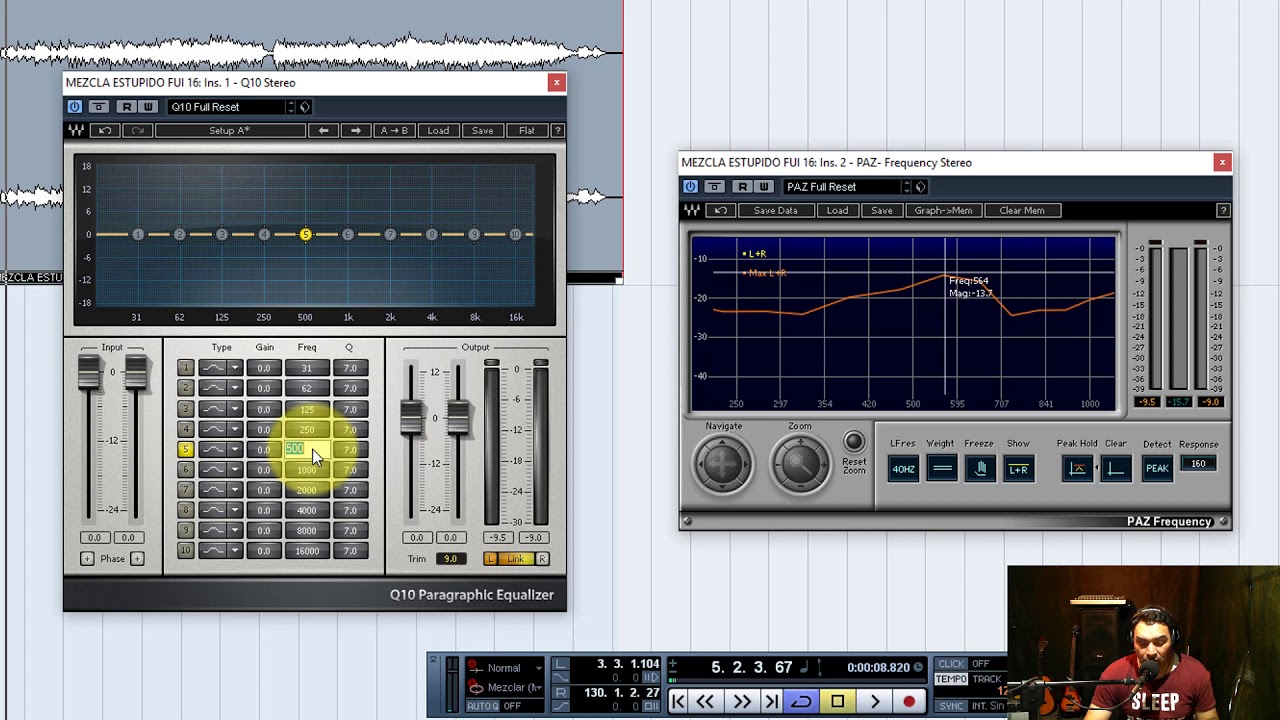Go to previous preset with left arrow in Q10
The height and width of the screenshot is (720, 1280).
323,131
